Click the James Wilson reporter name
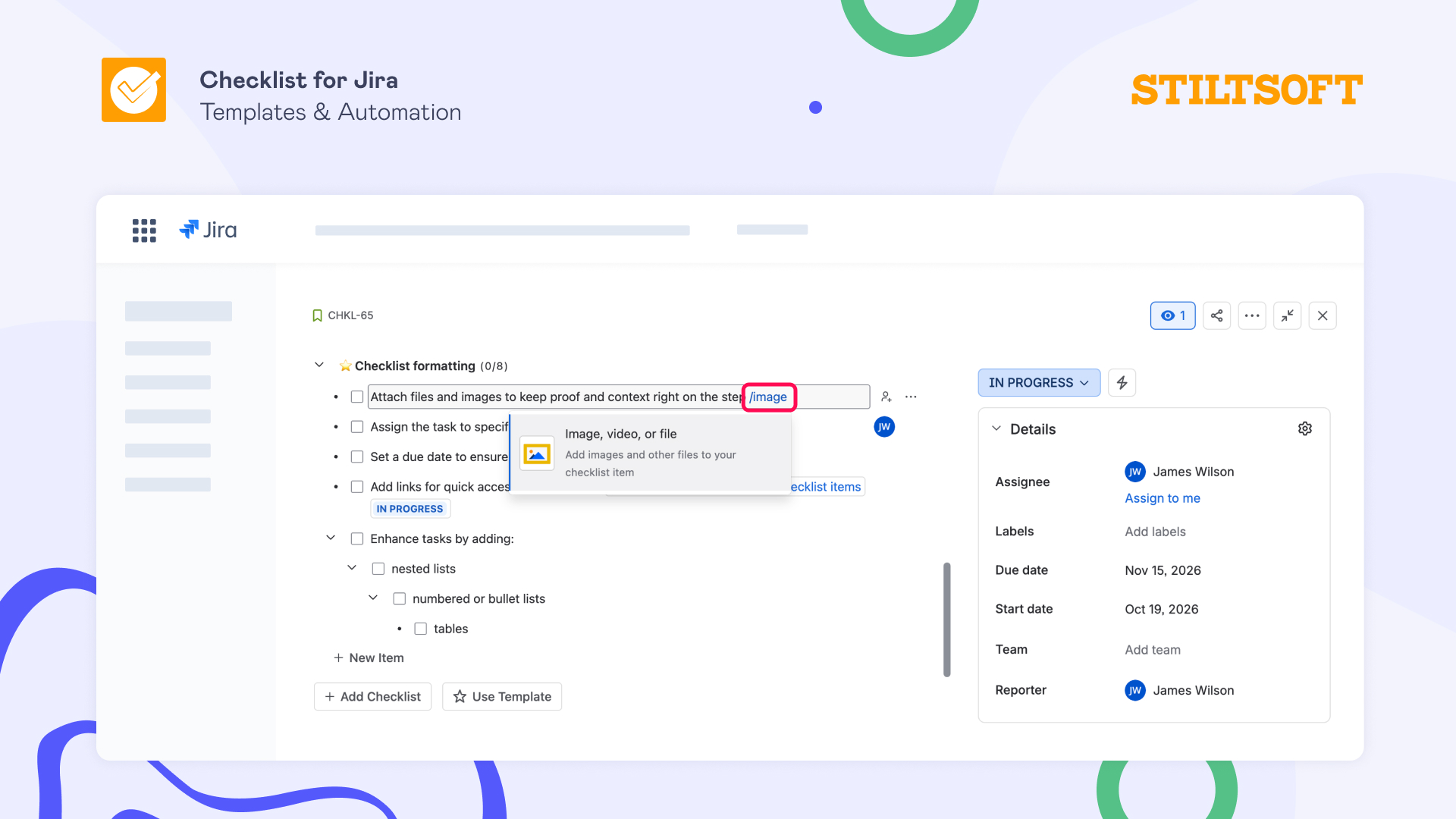The image size is (1456, 819). 1194,690
